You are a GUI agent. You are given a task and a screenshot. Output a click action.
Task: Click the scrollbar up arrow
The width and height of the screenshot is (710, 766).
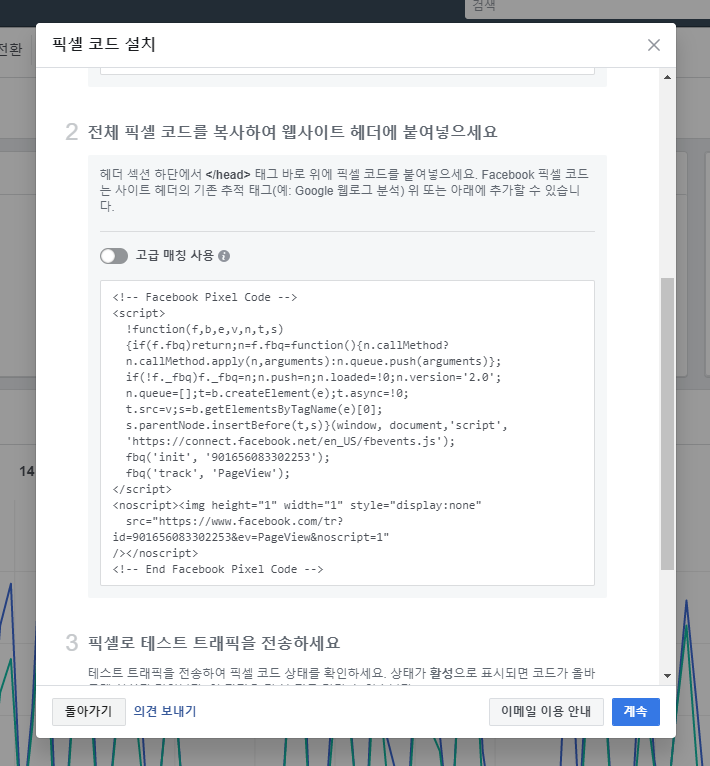[667, 77]
